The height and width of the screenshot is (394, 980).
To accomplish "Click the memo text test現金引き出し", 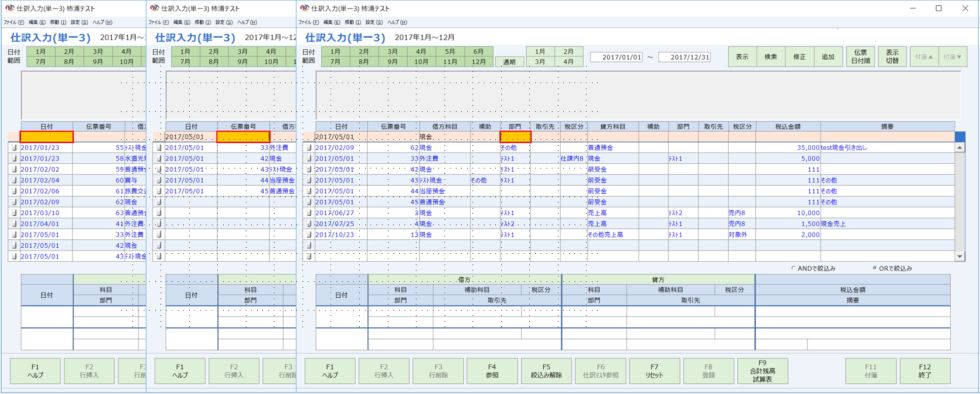I will [x=845, y=148].
